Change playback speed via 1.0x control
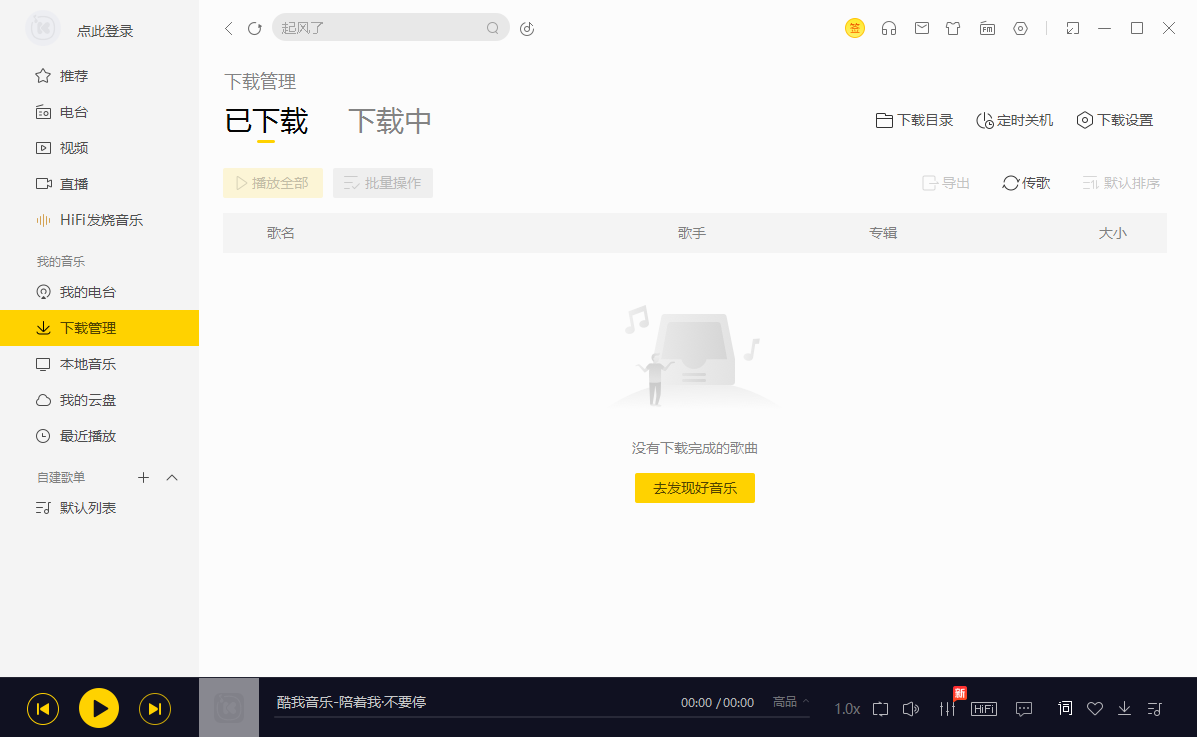Image resolution: width=1197 pixels, height=737 pixels. [x=845, y=708]
